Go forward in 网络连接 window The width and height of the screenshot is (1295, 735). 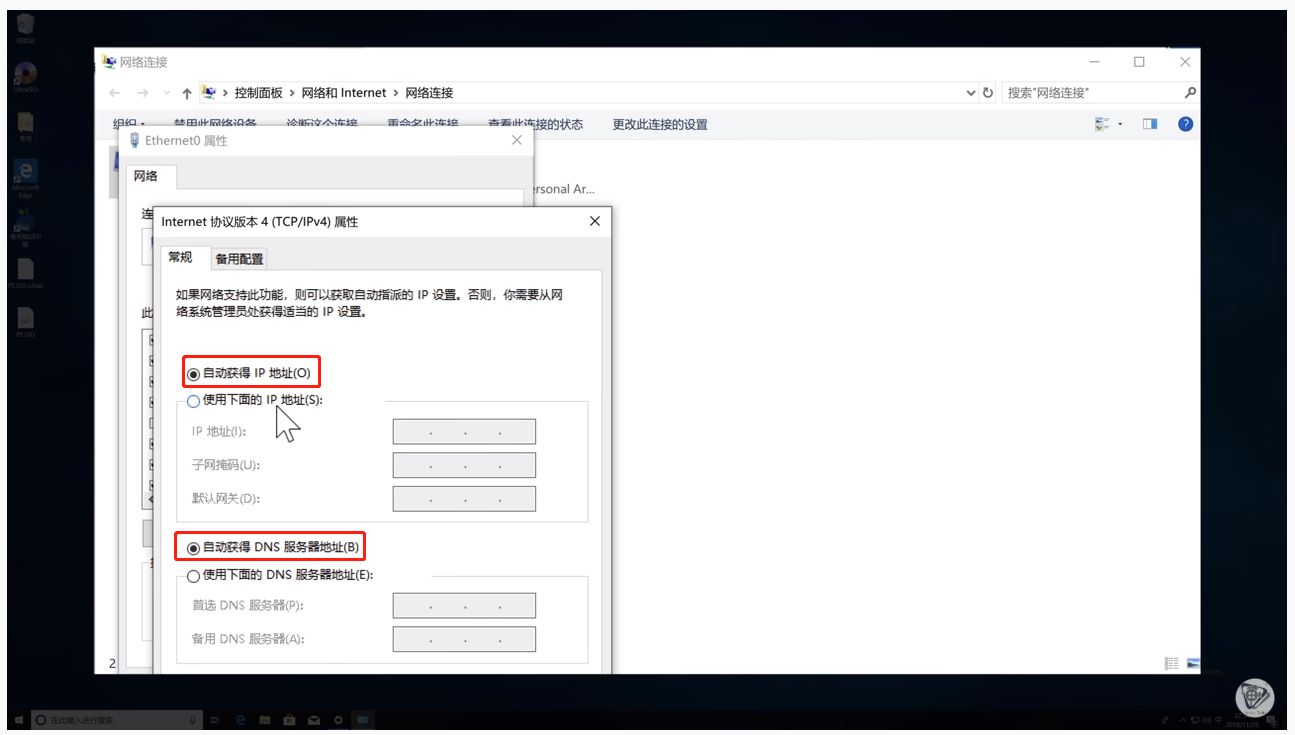pyautogui.click(x=143, y=93)
